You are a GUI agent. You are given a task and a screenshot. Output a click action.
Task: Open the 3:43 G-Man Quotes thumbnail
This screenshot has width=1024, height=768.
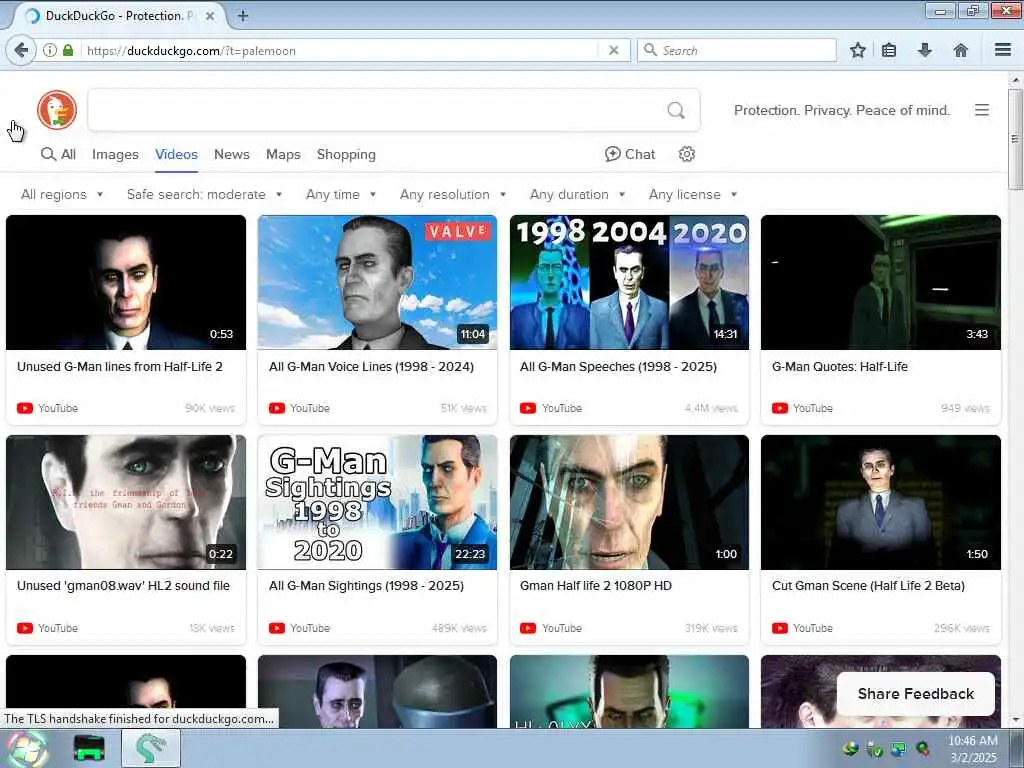coord(881,282)
